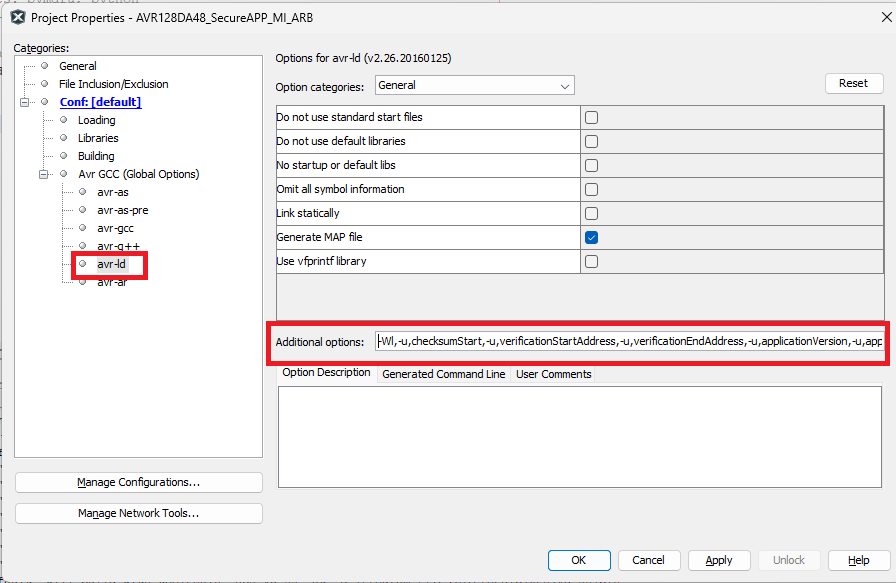Uncheck Generate MAP file checkbox

point(591,237)
